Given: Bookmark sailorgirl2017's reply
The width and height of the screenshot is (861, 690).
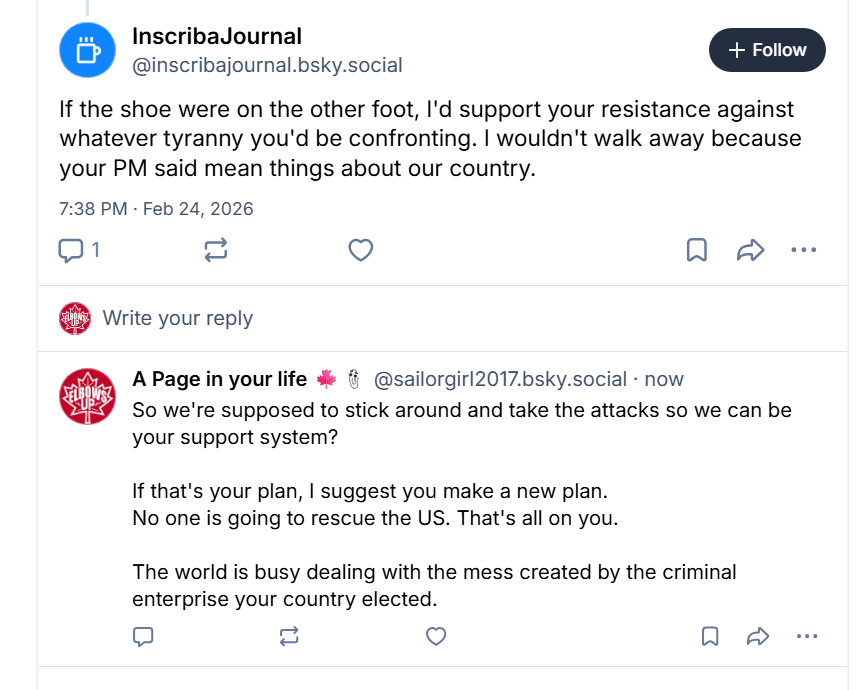Looking at the screenshot, I should [710, 636].
